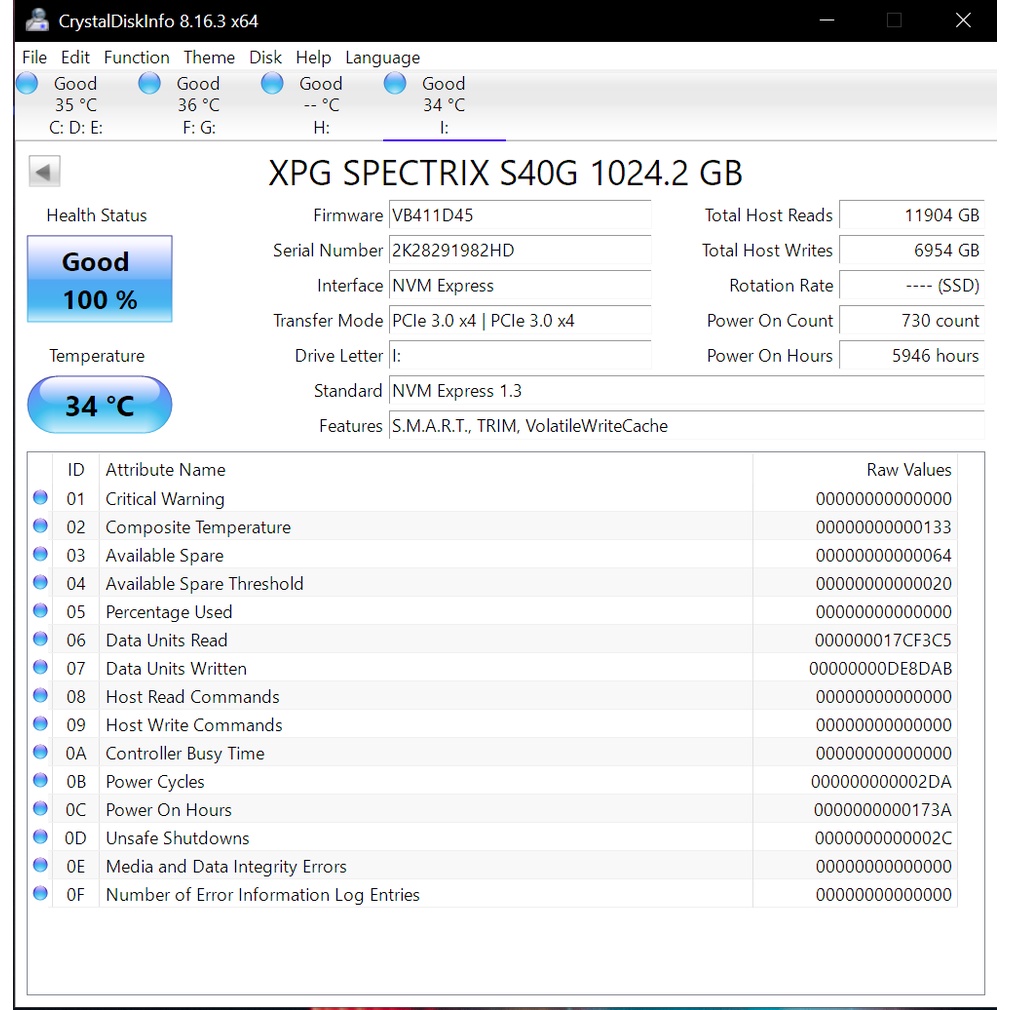Select the Data Units Written row
Image resolution: width=1010 pixels, height=1010 pixels.
click(x=400, y=668)
